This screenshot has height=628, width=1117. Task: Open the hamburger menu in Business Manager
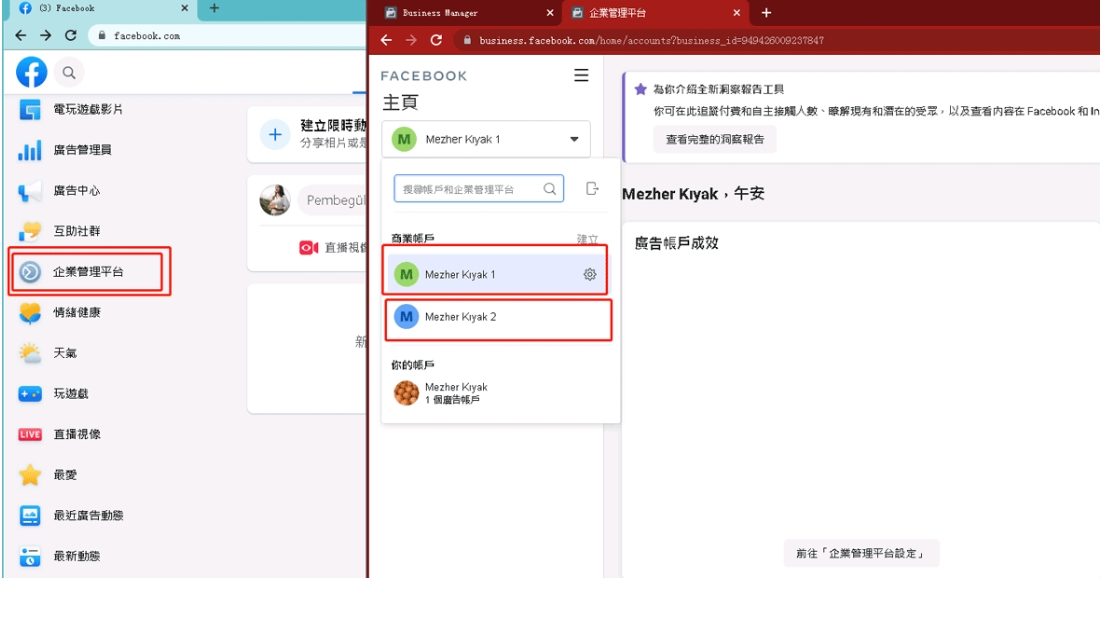coord(581,75)
